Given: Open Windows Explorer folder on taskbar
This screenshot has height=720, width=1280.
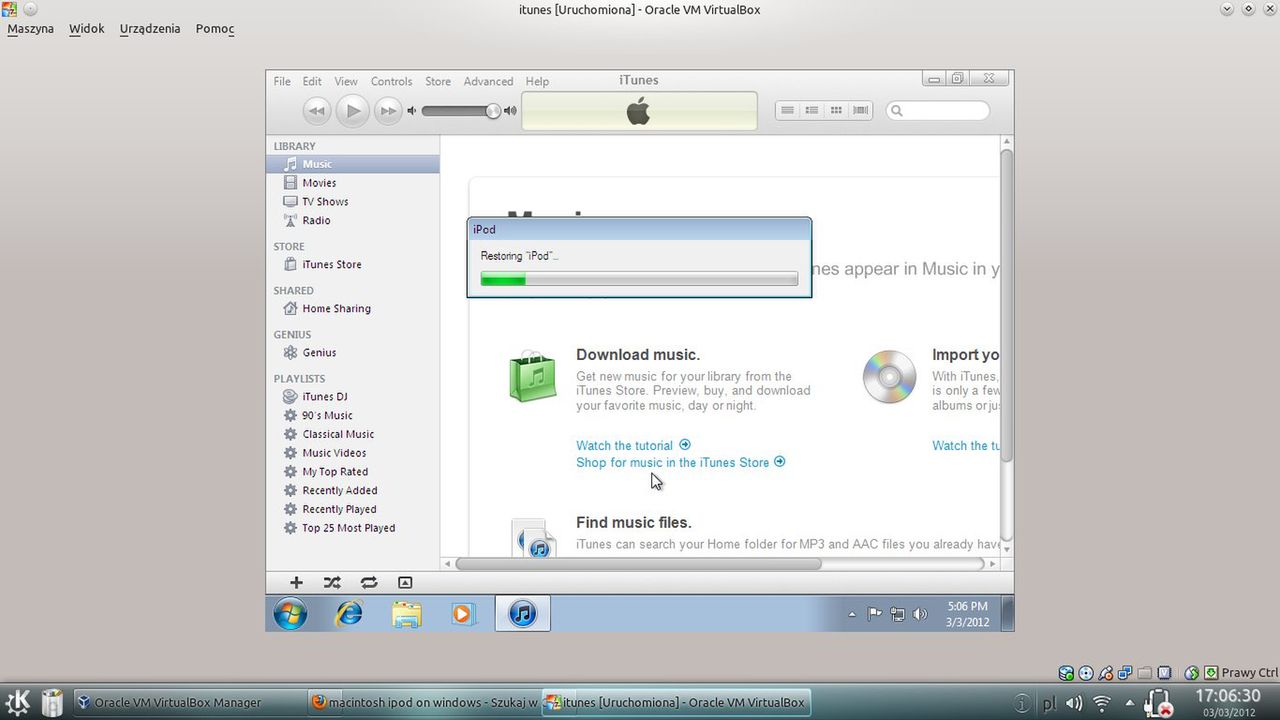Looking at the screenshot, I should pyautogui.click(x=406, y=613).
